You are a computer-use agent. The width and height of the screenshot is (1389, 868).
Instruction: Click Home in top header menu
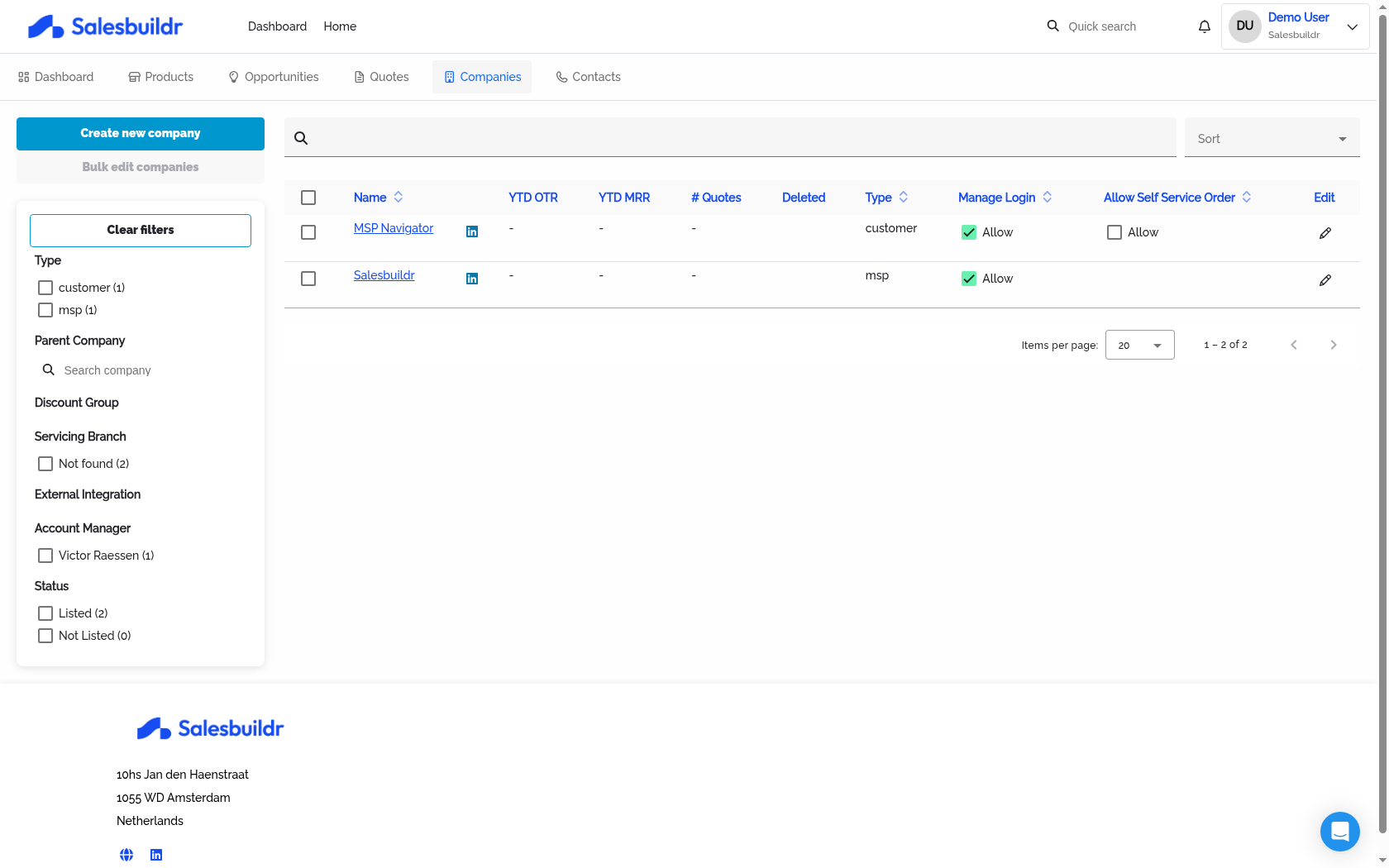(340, 26)
